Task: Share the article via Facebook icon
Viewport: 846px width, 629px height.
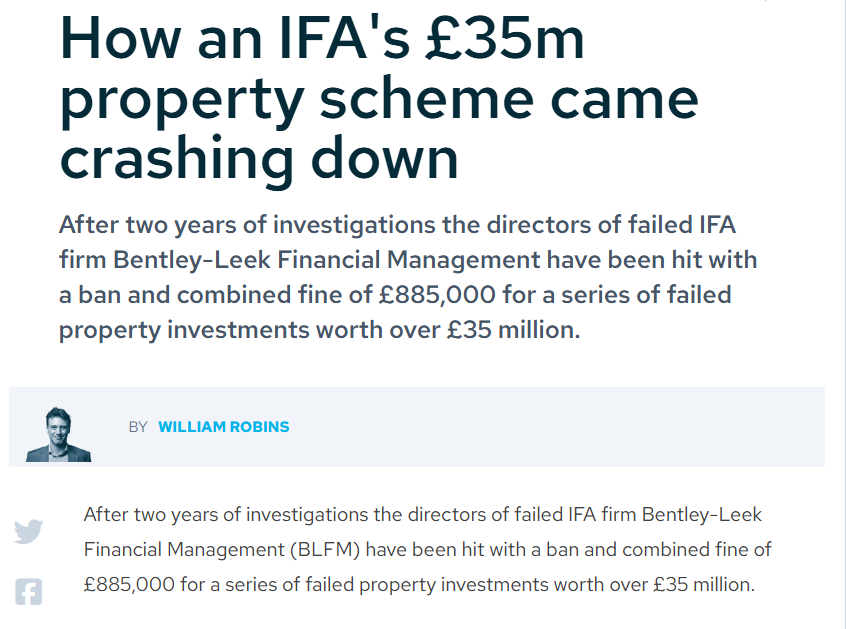Action: tap(29, 592)
